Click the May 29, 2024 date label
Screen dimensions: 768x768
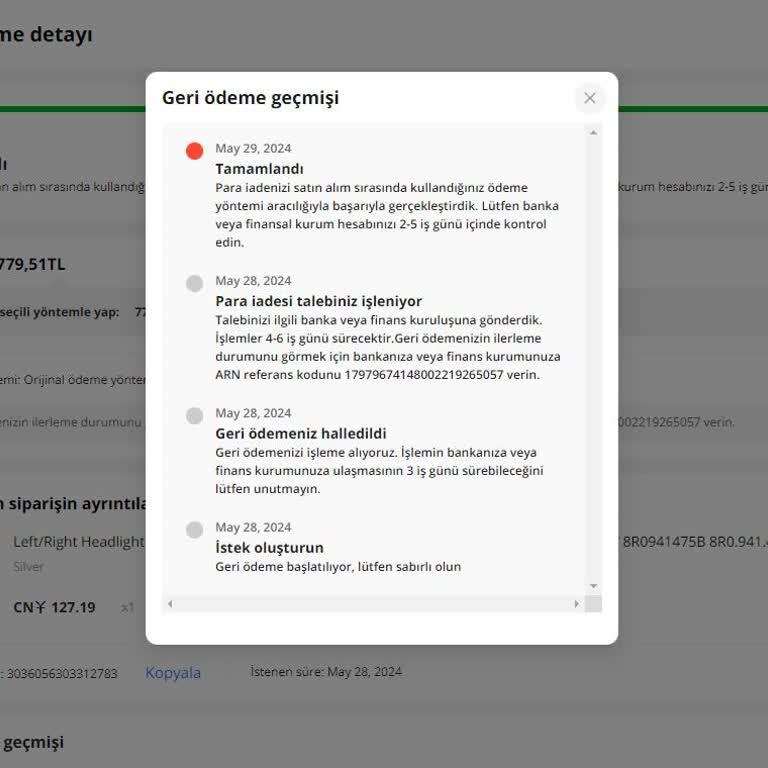tap(253, 149)
